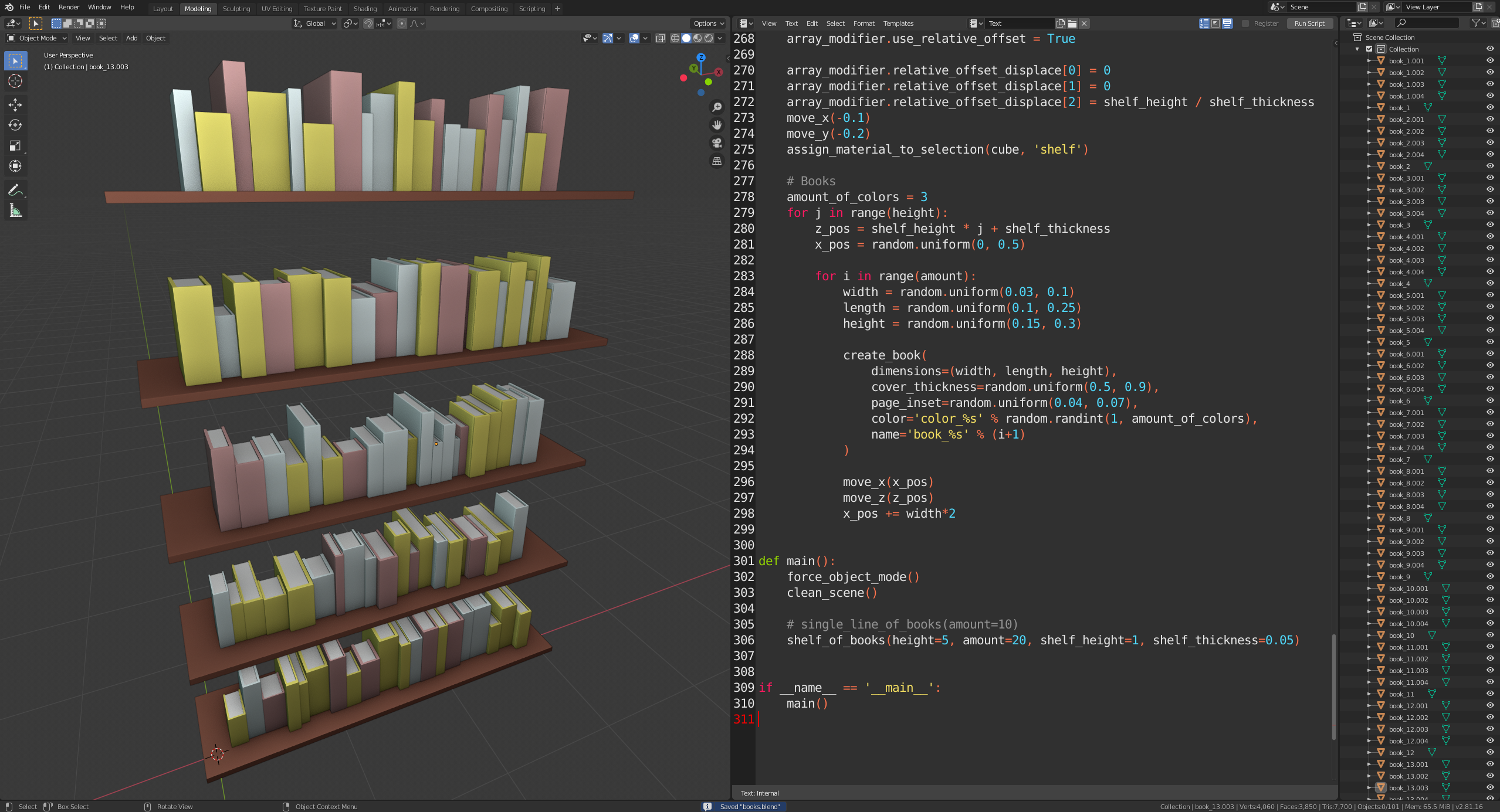Uncheck the Collection exclude checkbox
The height and width of the screenshot is (812, 1500).
tap(1369, 49)
